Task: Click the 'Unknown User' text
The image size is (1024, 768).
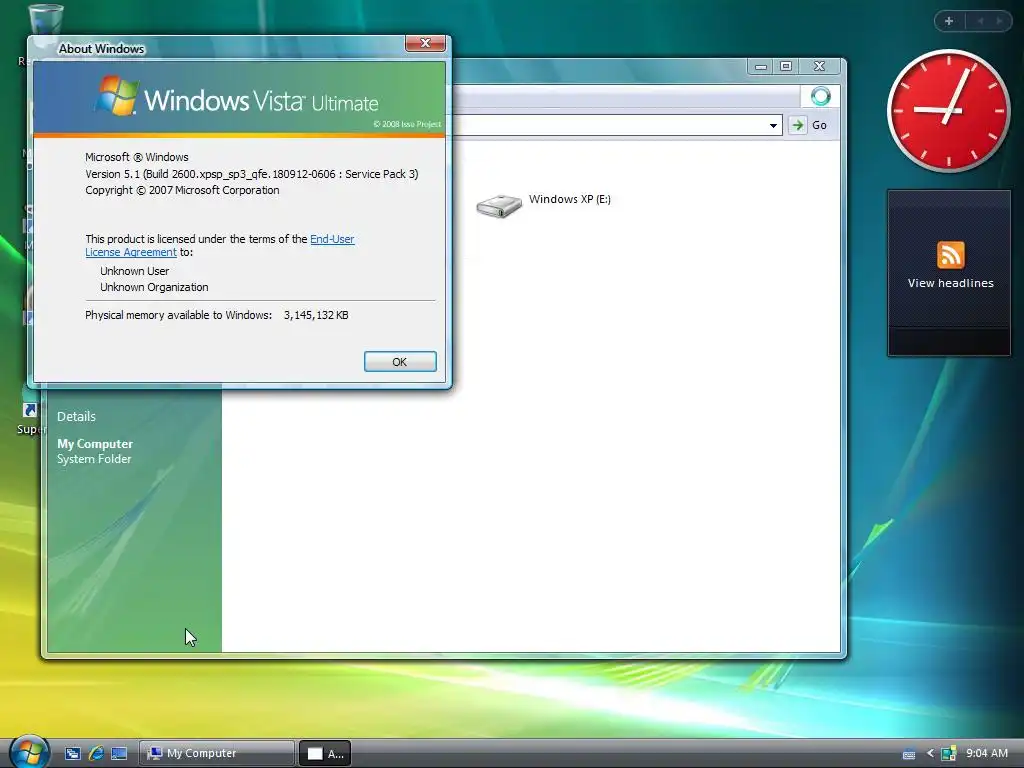Action: click(x=135, y=271)
